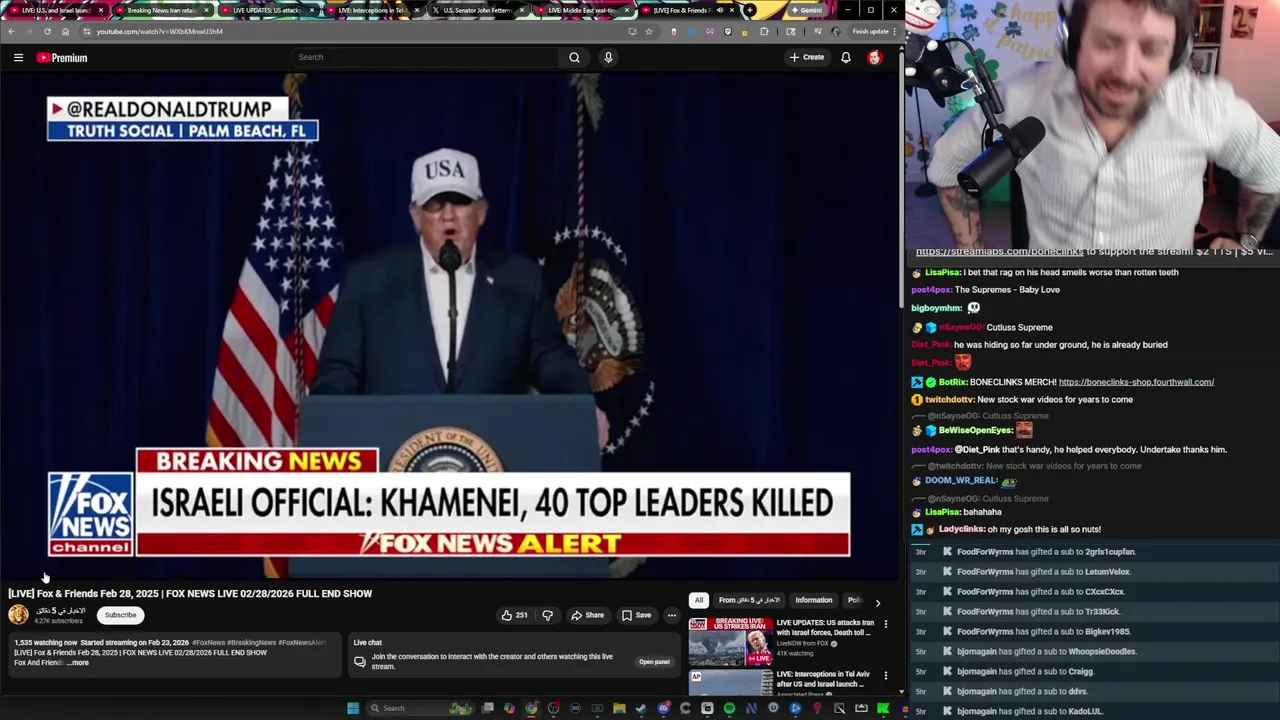Mute audio icon on Fox & Friends tab

pyautogui.click(x=719, y=10)
